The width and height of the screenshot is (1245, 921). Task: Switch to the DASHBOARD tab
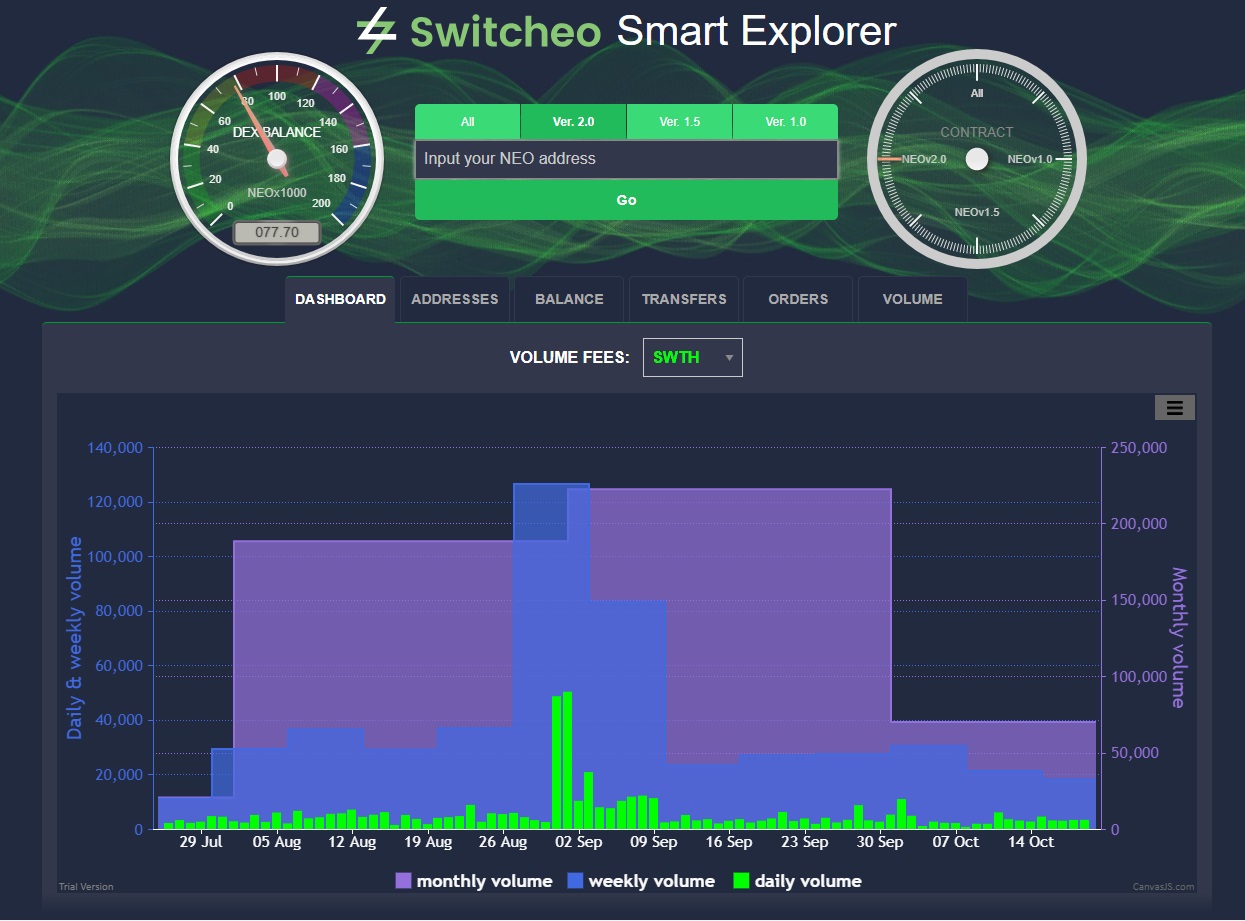340,299
